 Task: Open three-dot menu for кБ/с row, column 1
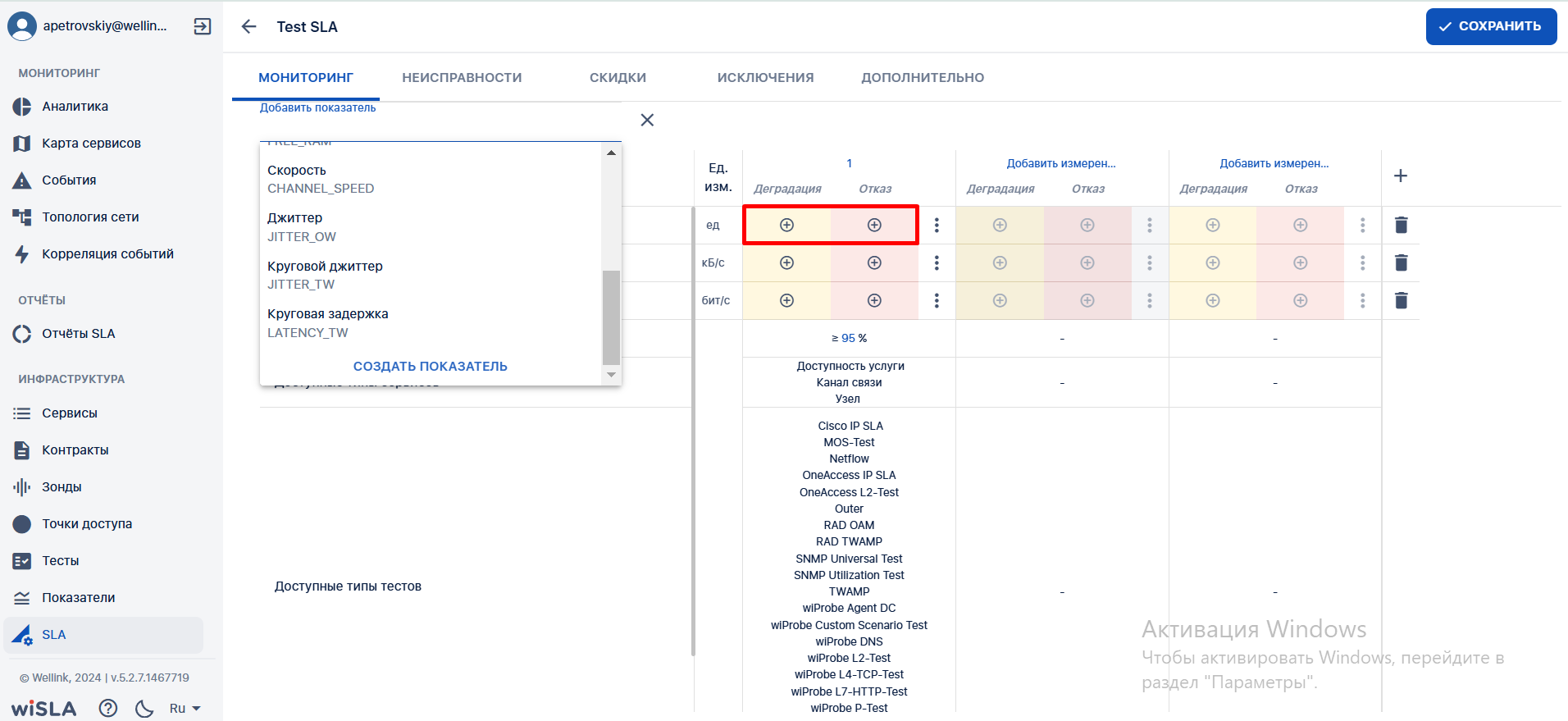[937, 263]
